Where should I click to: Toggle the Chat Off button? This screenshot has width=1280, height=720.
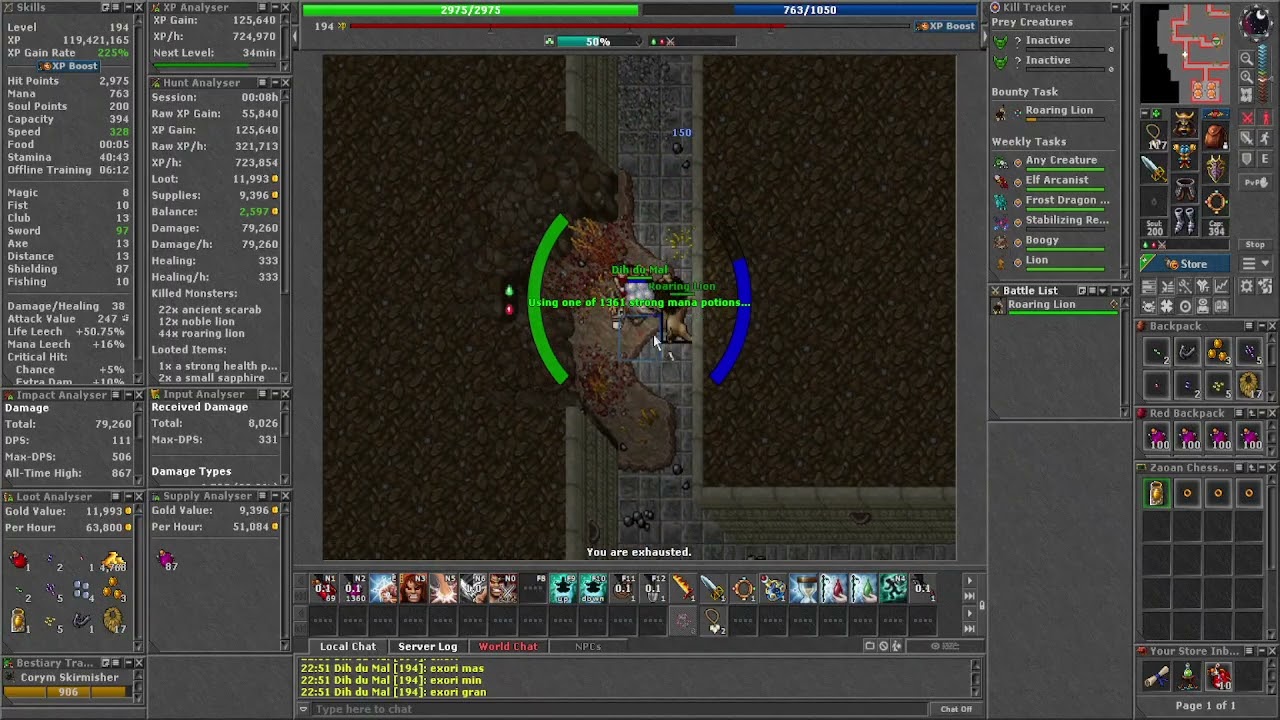[x=956, y=709]
